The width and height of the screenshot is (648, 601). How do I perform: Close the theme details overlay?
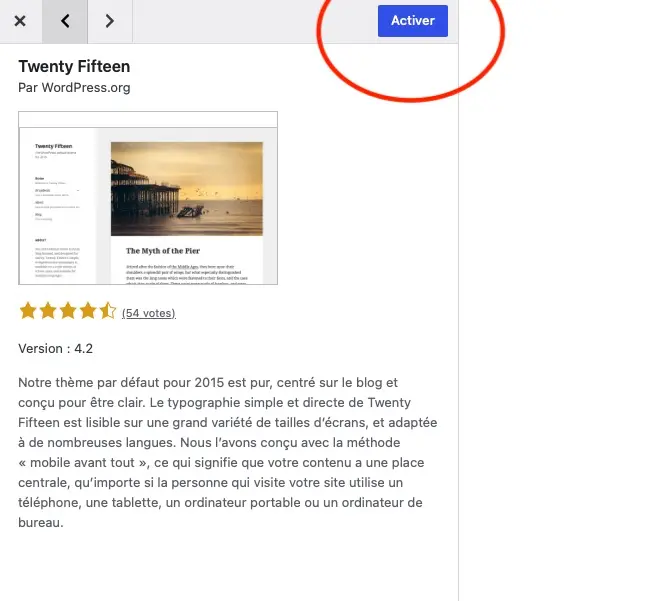pos(20,21)
